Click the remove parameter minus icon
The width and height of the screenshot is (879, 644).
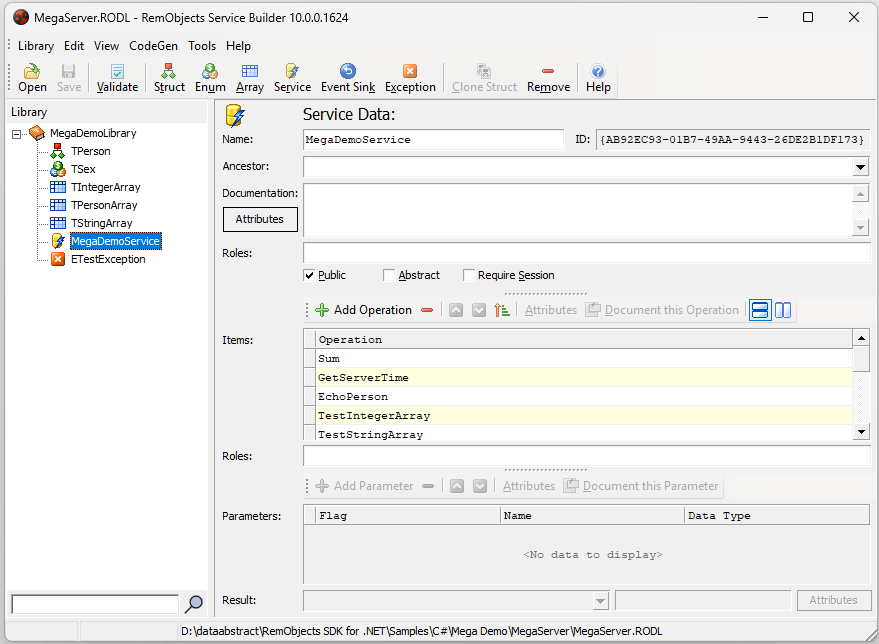click(428, 486)
